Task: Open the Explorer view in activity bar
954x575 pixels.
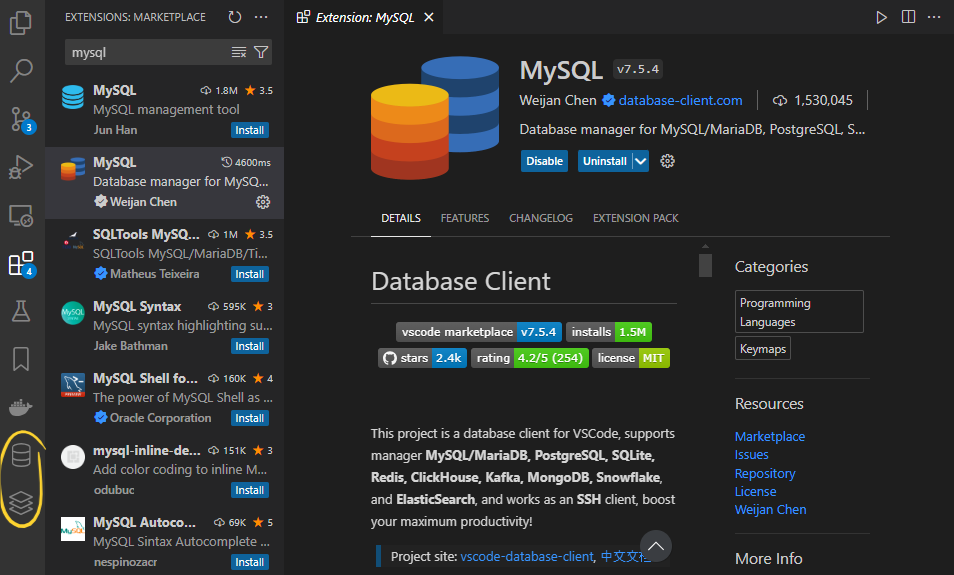Action: click(21, 23)
